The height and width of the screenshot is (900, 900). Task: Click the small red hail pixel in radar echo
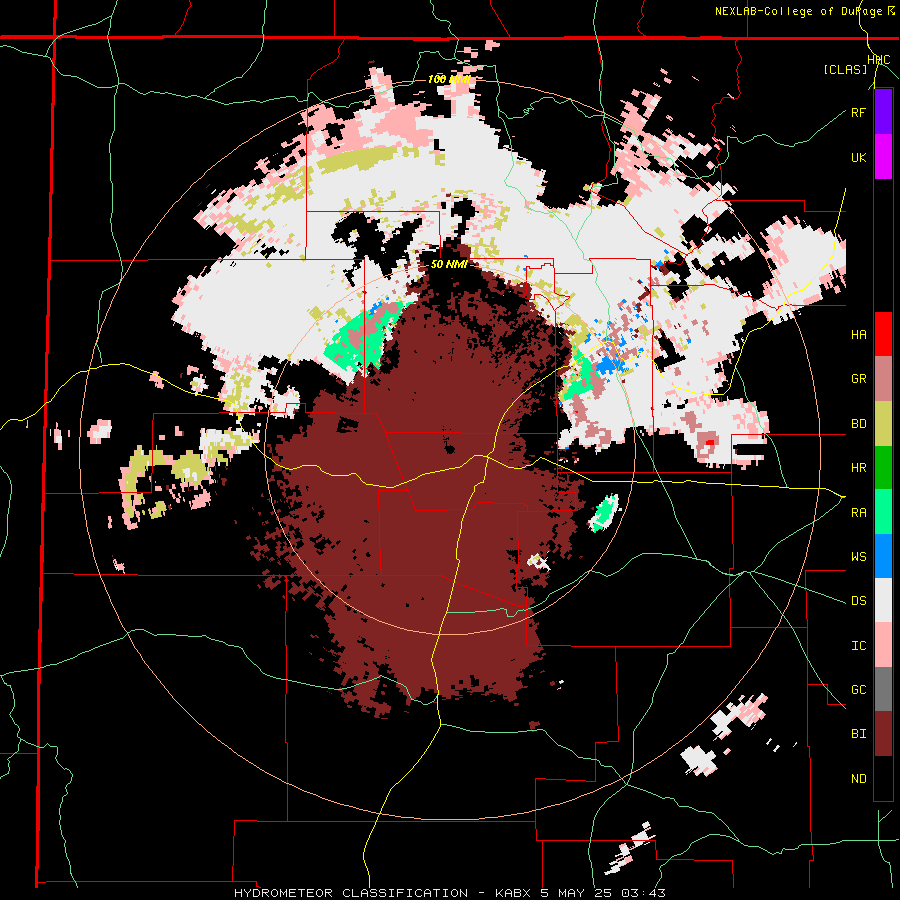coord(710,443)
